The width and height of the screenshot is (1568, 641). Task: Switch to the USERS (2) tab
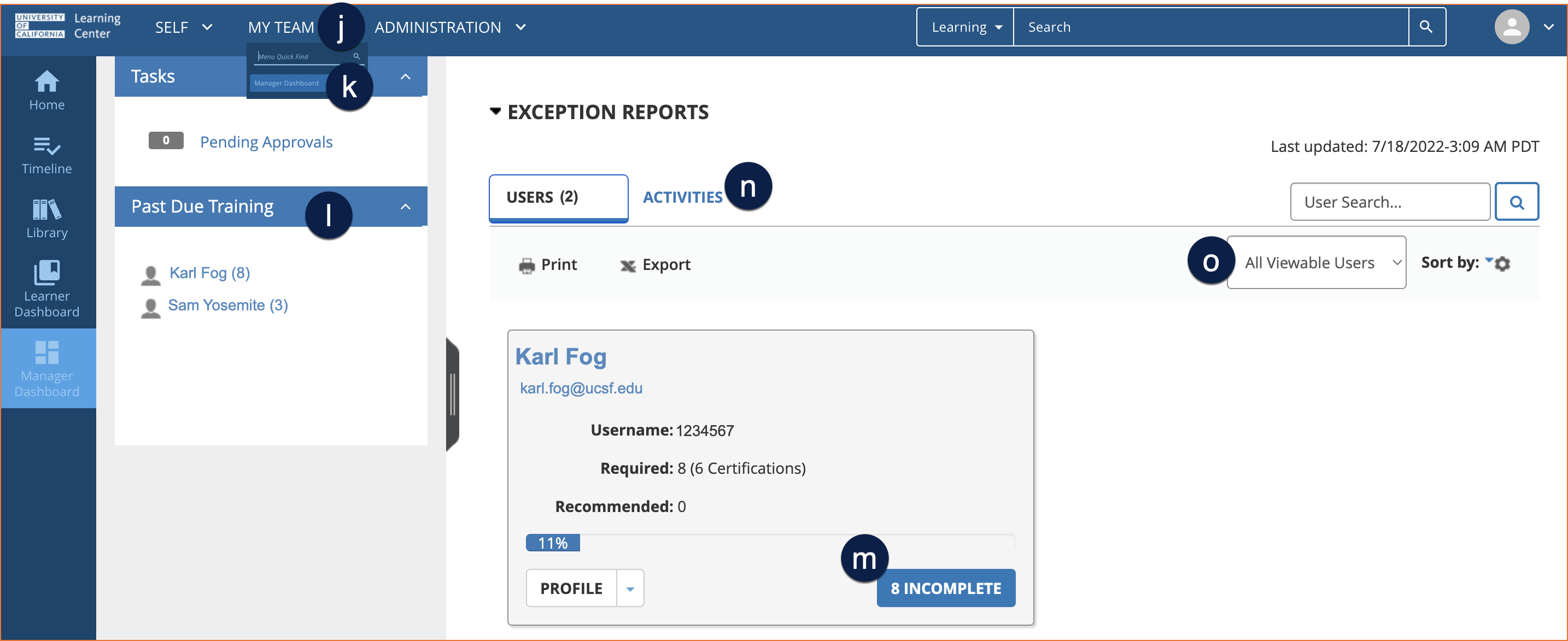click(558, 198)
